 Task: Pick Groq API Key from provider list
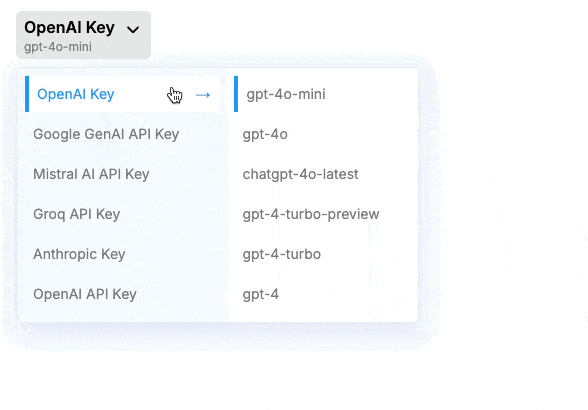click(76, 214)
